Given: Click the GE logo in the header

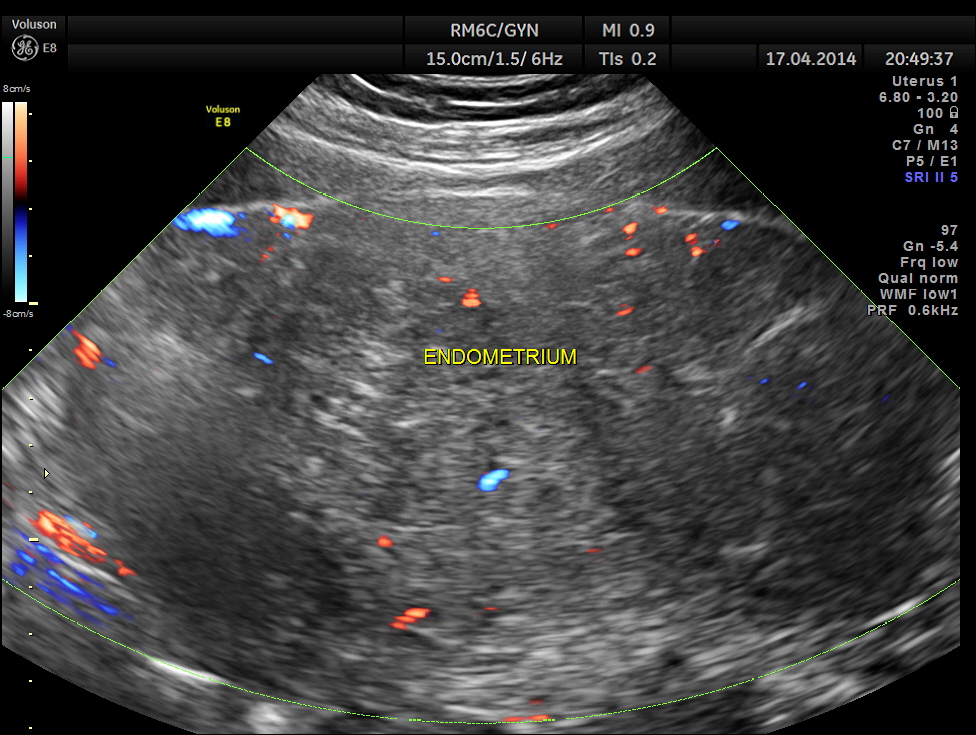Looking at the screenshot, I should 24,47.
